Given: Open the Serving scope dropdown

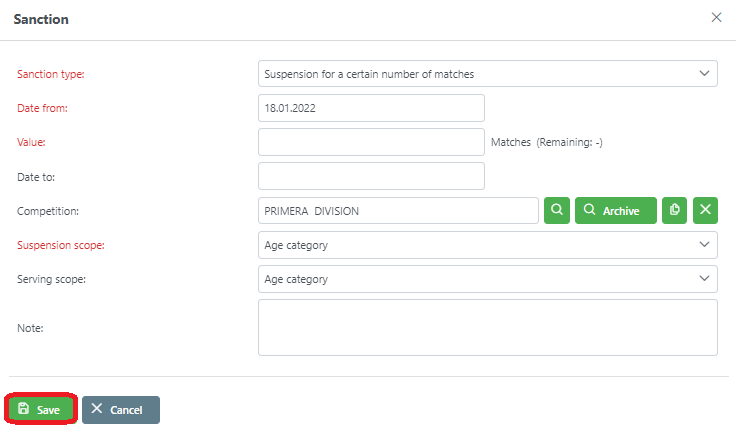Looking at the screenshot, I should tap(487, 279).
